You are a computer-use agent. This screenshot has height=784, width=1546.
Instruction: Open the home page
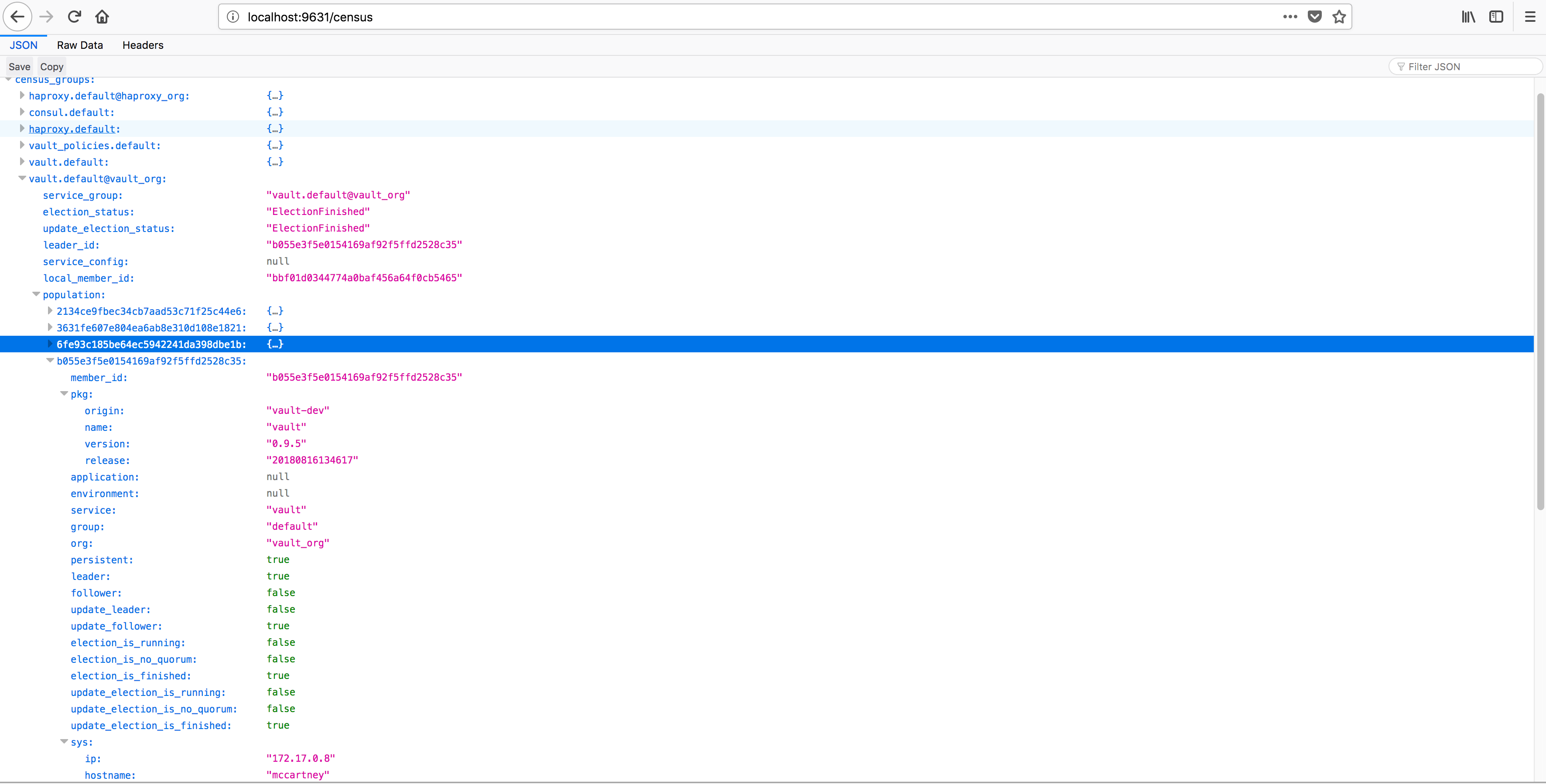102,17
